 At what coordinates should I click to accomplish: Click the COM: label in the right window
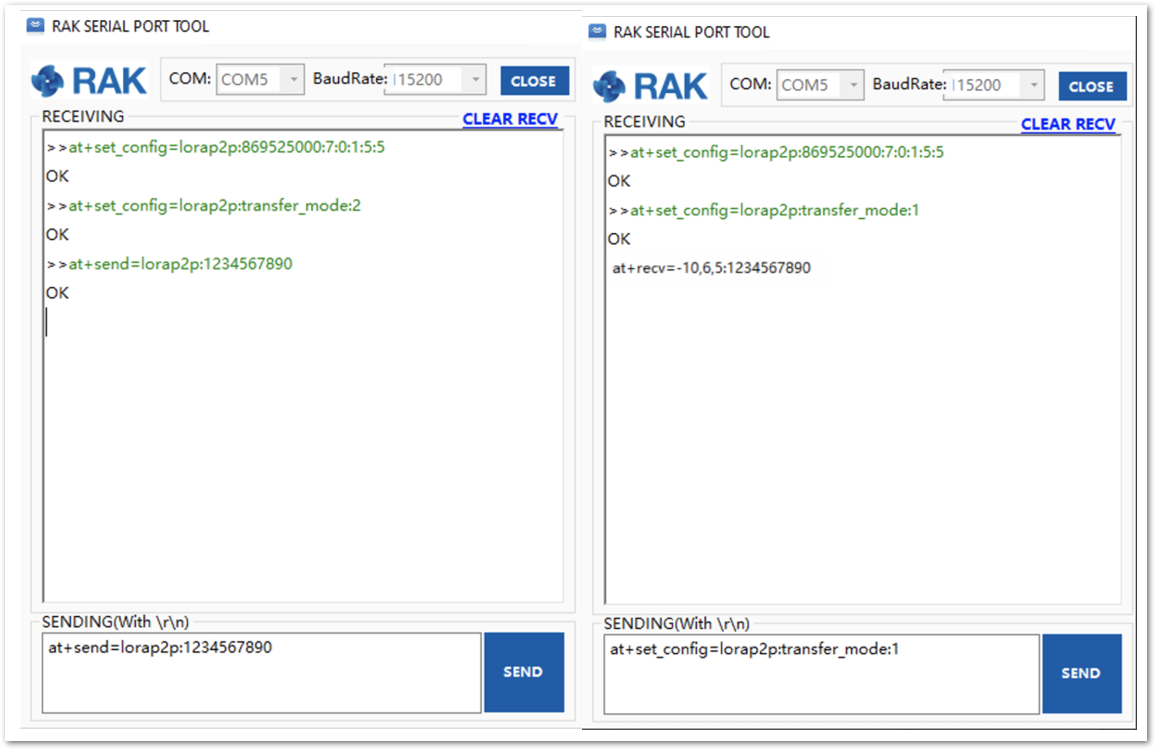click(x=751, y=85)
